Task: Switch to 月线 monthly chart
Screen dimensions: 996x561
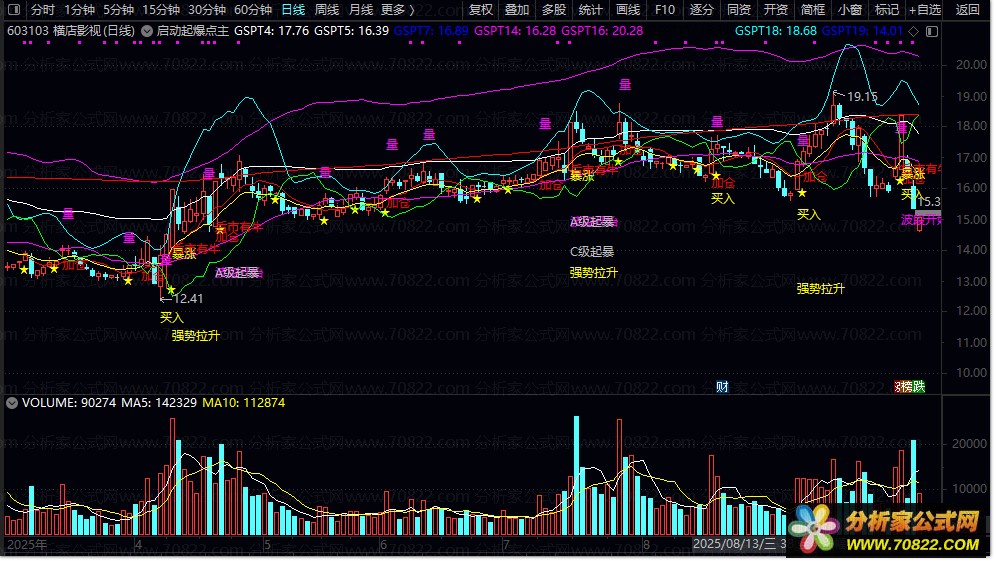Action: pyautogui.click(x=361, y=10)
